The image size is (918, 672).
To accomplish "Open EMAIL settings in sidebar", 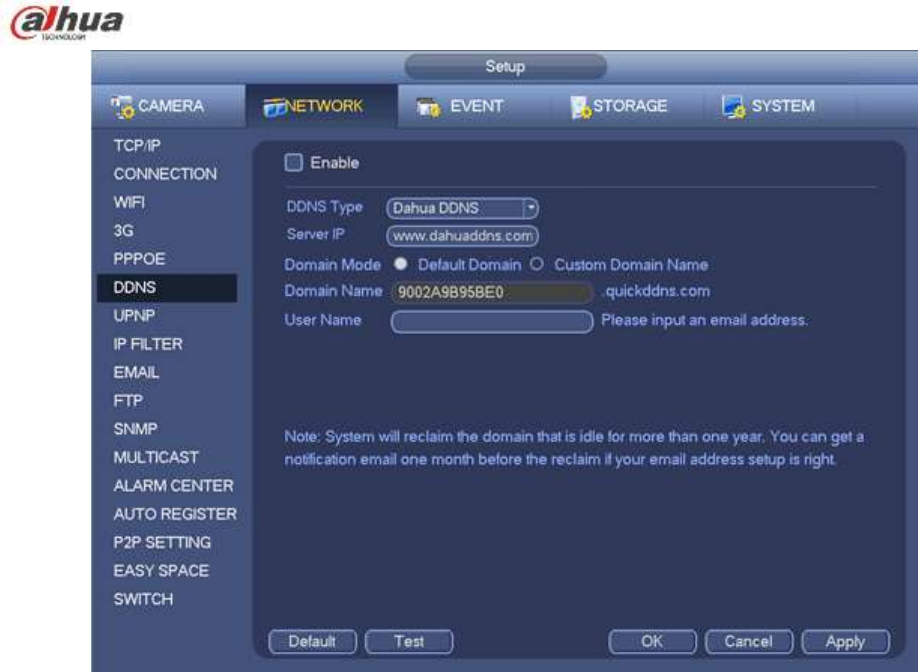I will (x=136, y=372).
